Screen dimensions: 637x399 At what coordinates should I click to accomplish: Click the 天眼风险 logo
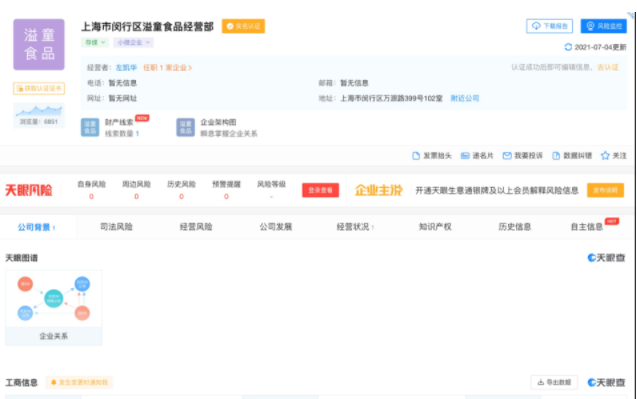(28, 190)
